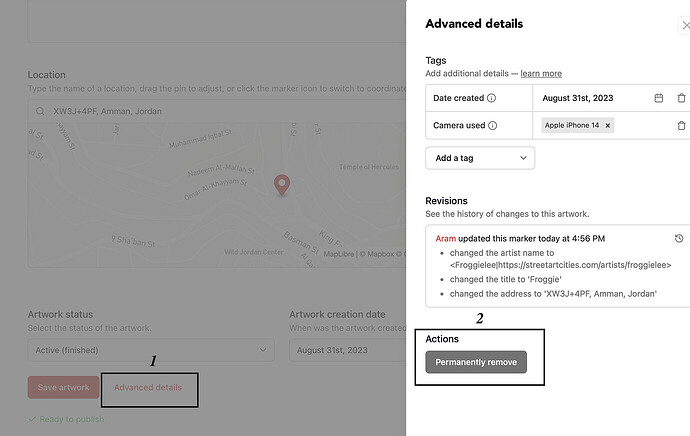
Task: Open calendar picker for Date created
Action: pos(658,98)
